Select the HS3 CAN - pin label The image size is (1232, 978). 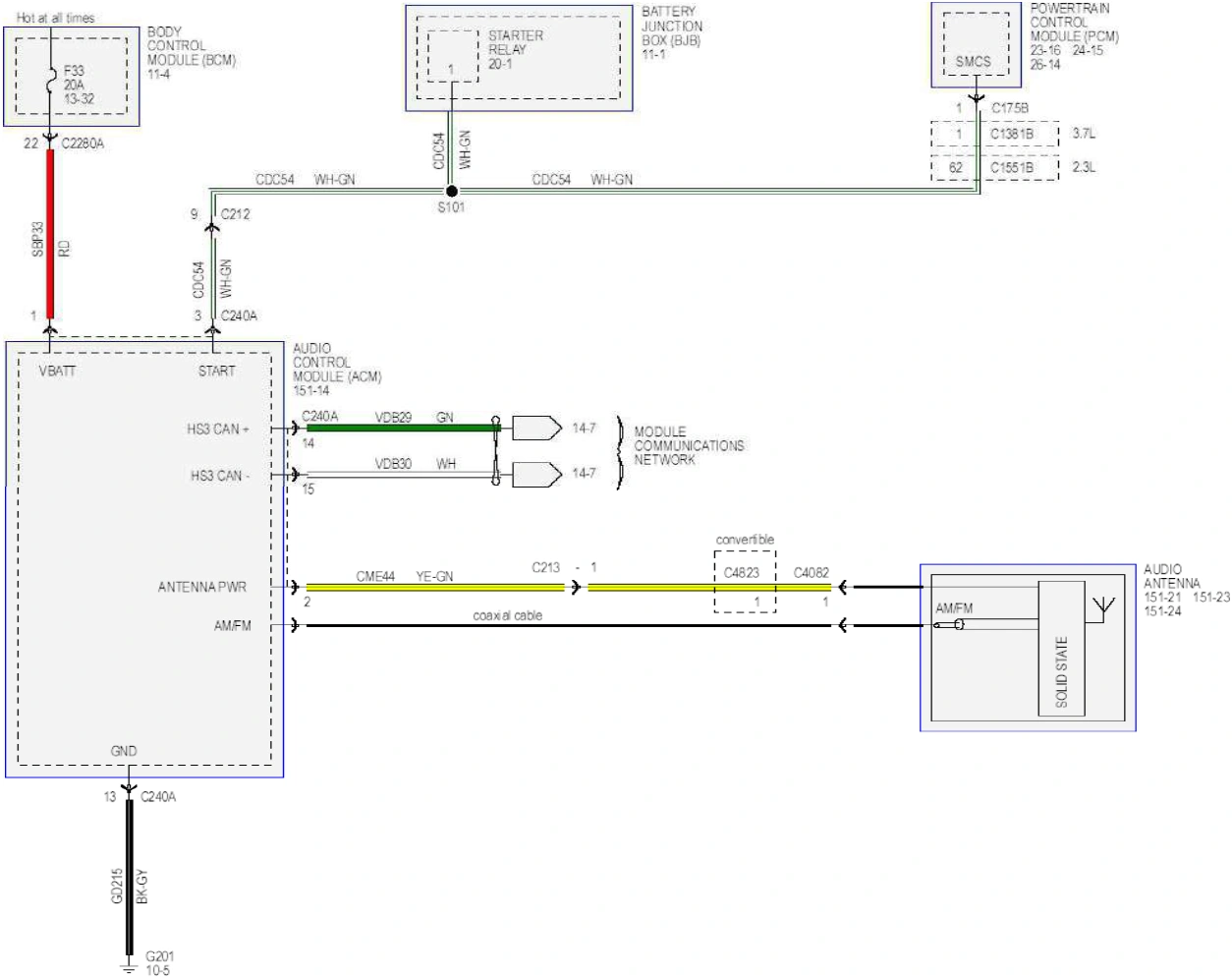pyautogui.click(x=220, y=475)
